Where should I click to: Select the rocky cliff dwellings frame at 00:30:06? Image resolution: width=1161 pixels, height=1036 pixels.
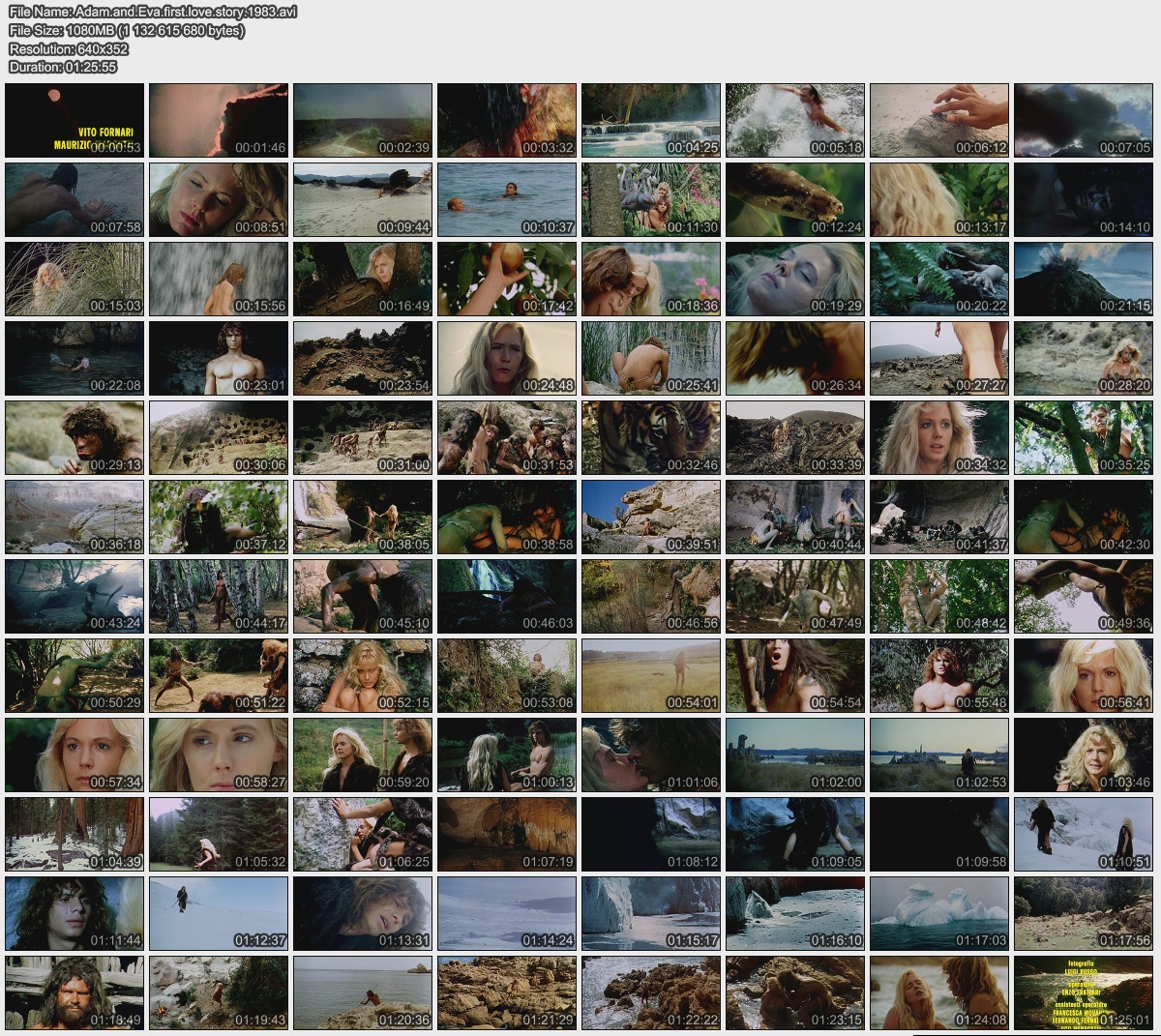(219, 437)
